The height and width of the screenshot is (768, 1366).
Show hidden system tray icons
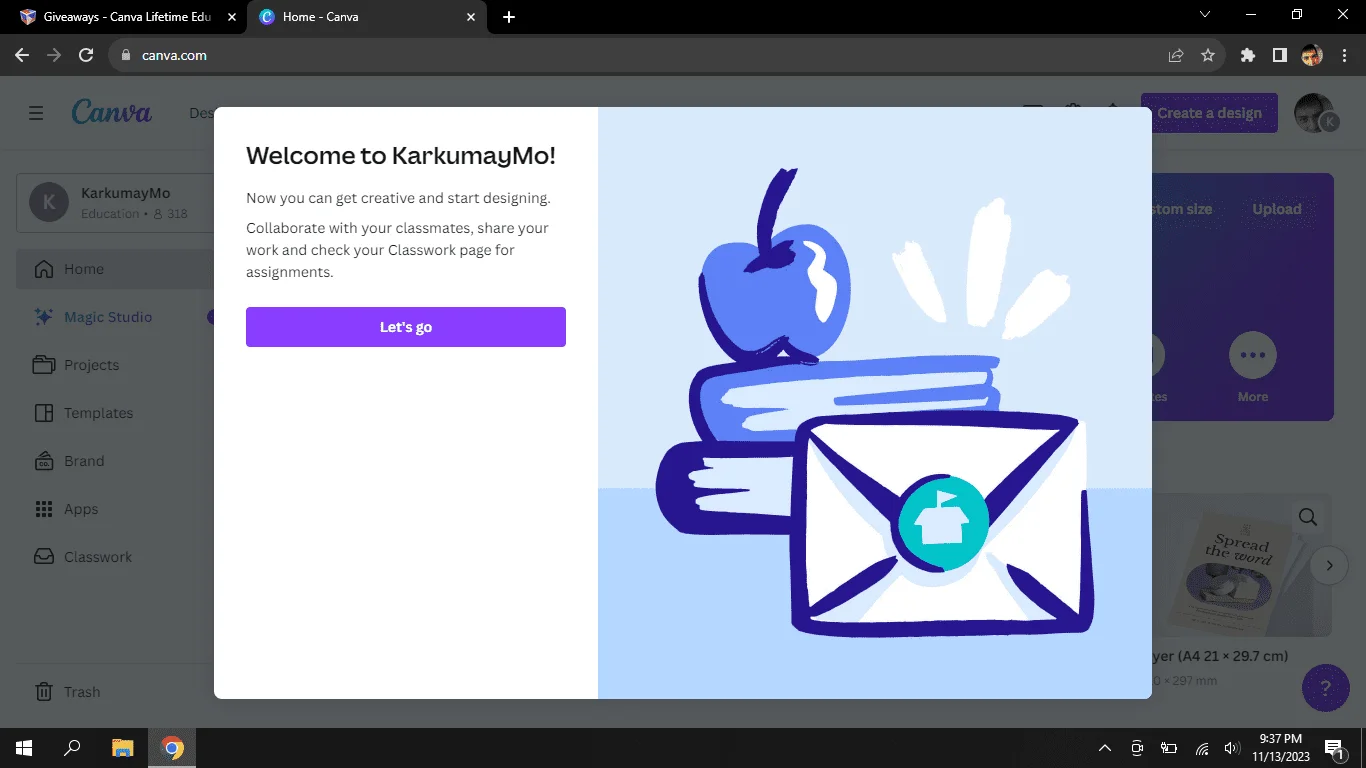(x=1105, y=748)
